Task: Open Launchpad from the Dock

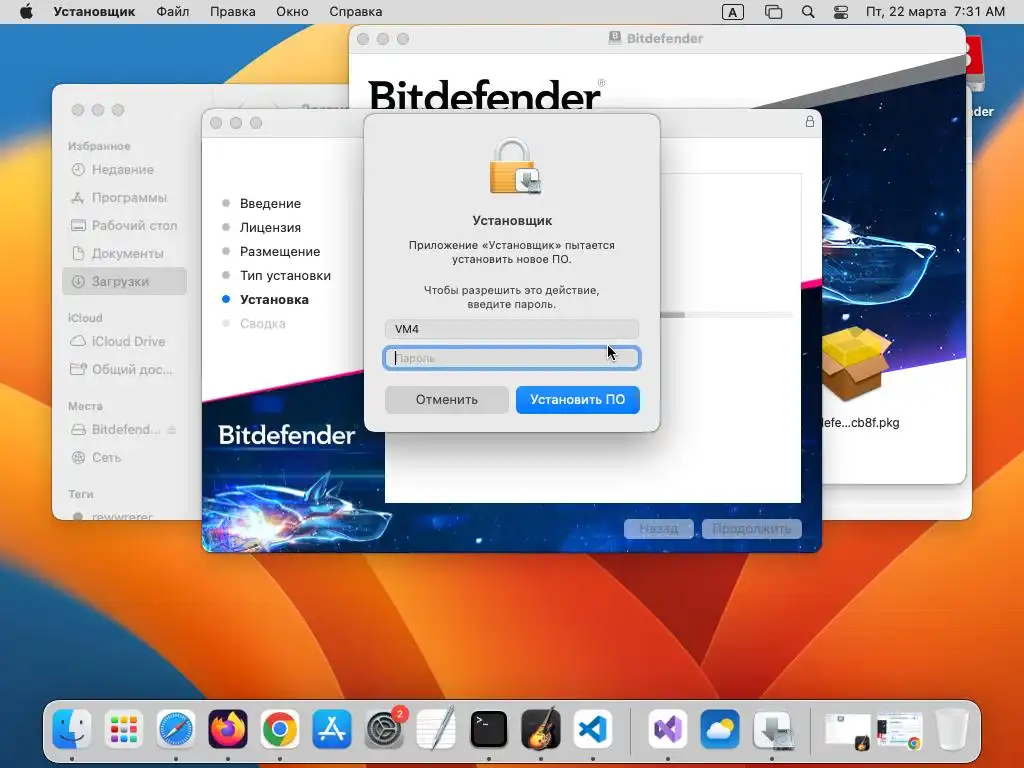Action: pos(123,729)
